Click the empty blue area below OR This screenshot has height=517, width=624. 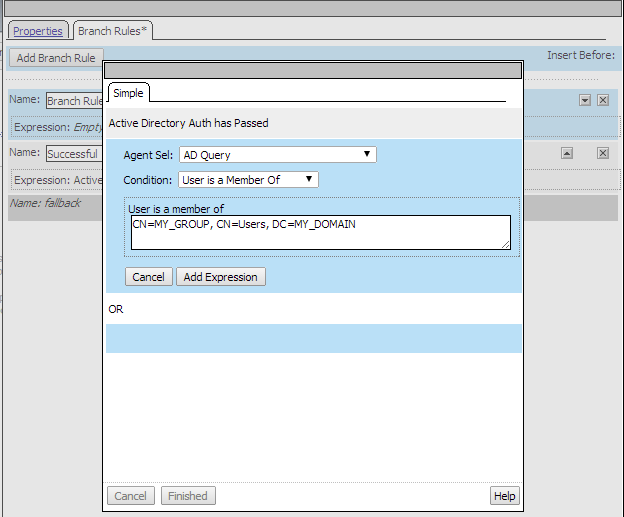(x=313, y=338)
